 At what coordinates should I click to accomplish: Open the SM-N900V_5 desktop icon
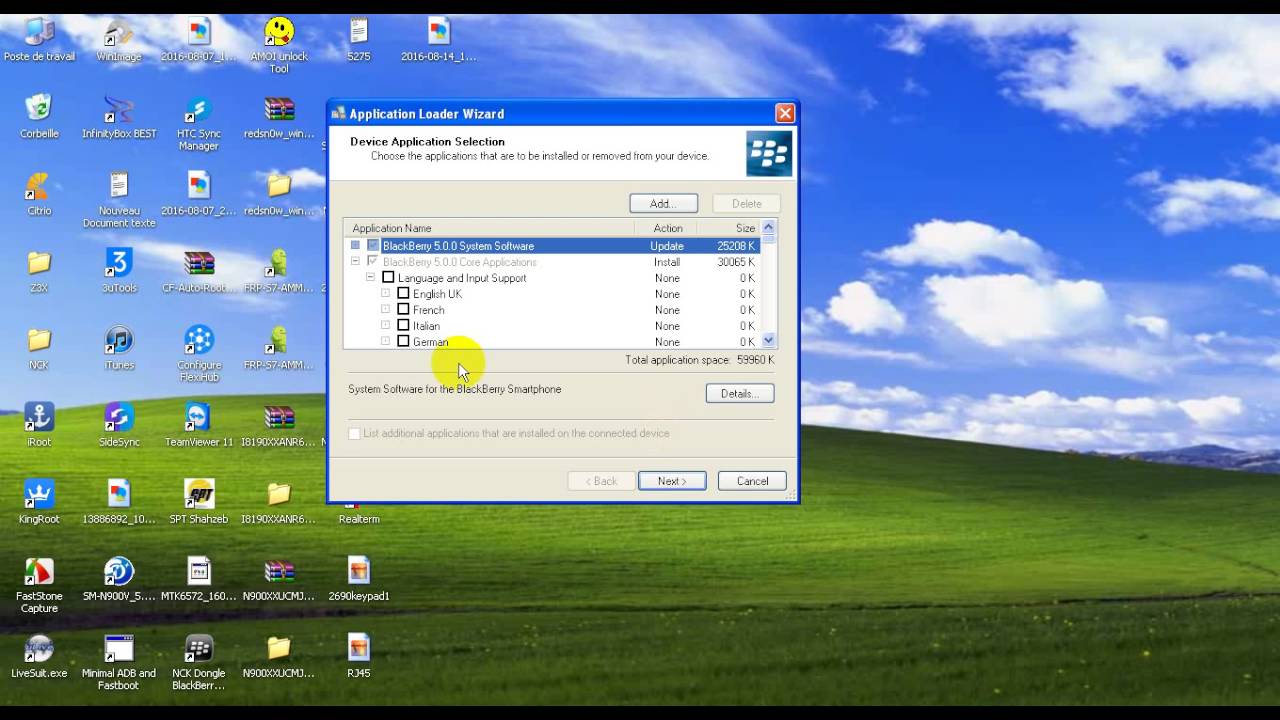119,579
